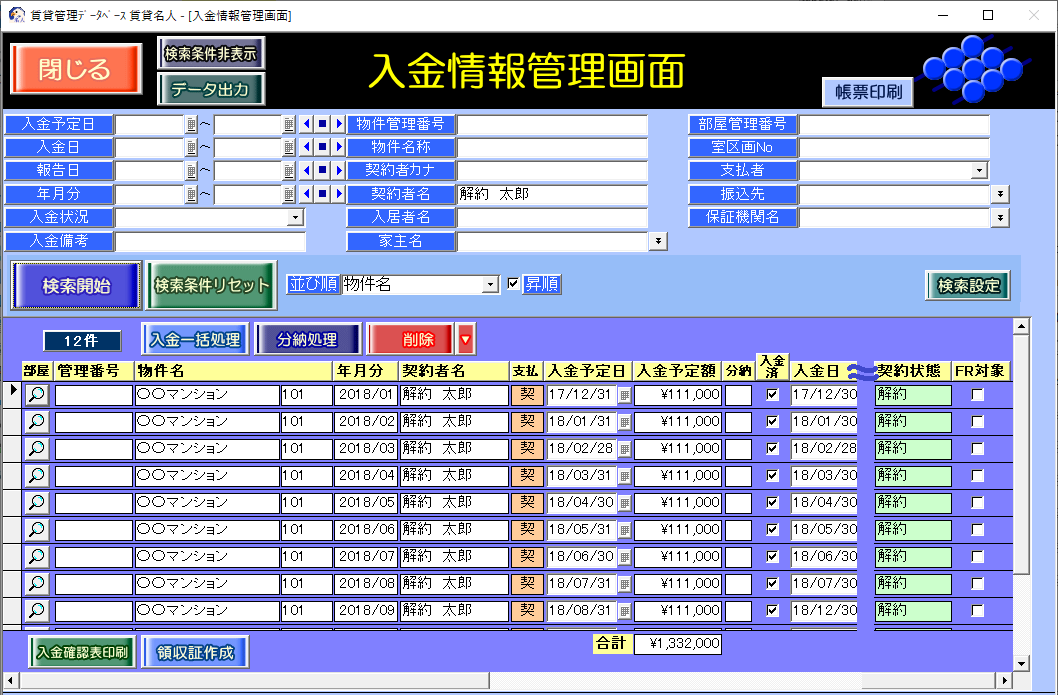Expand the 支払者 dropdown list

pyautogui.click(x=979, y=171)
